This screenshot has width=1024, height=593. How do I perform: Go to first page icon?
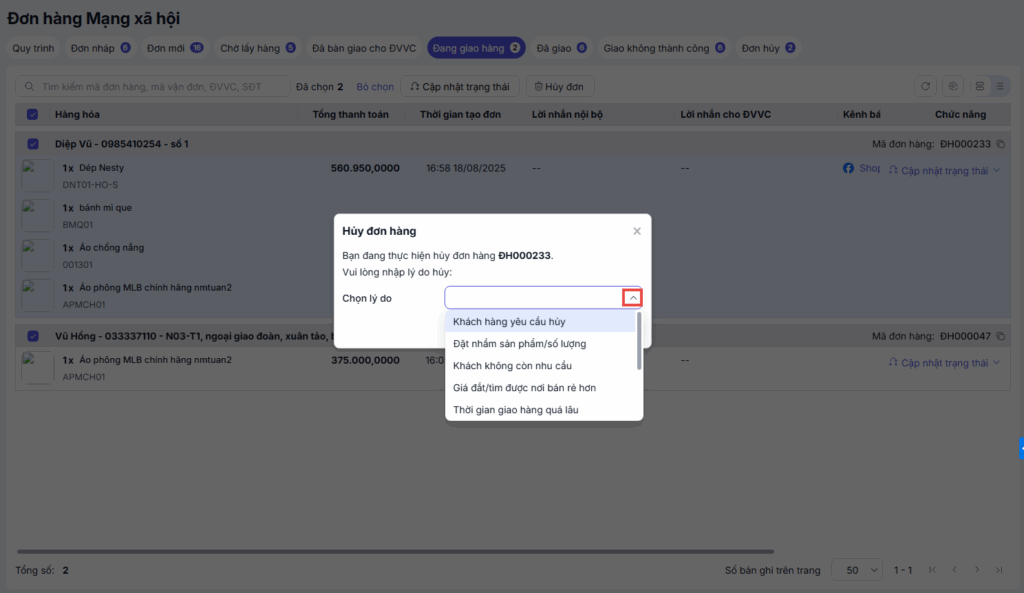(933, 570)
